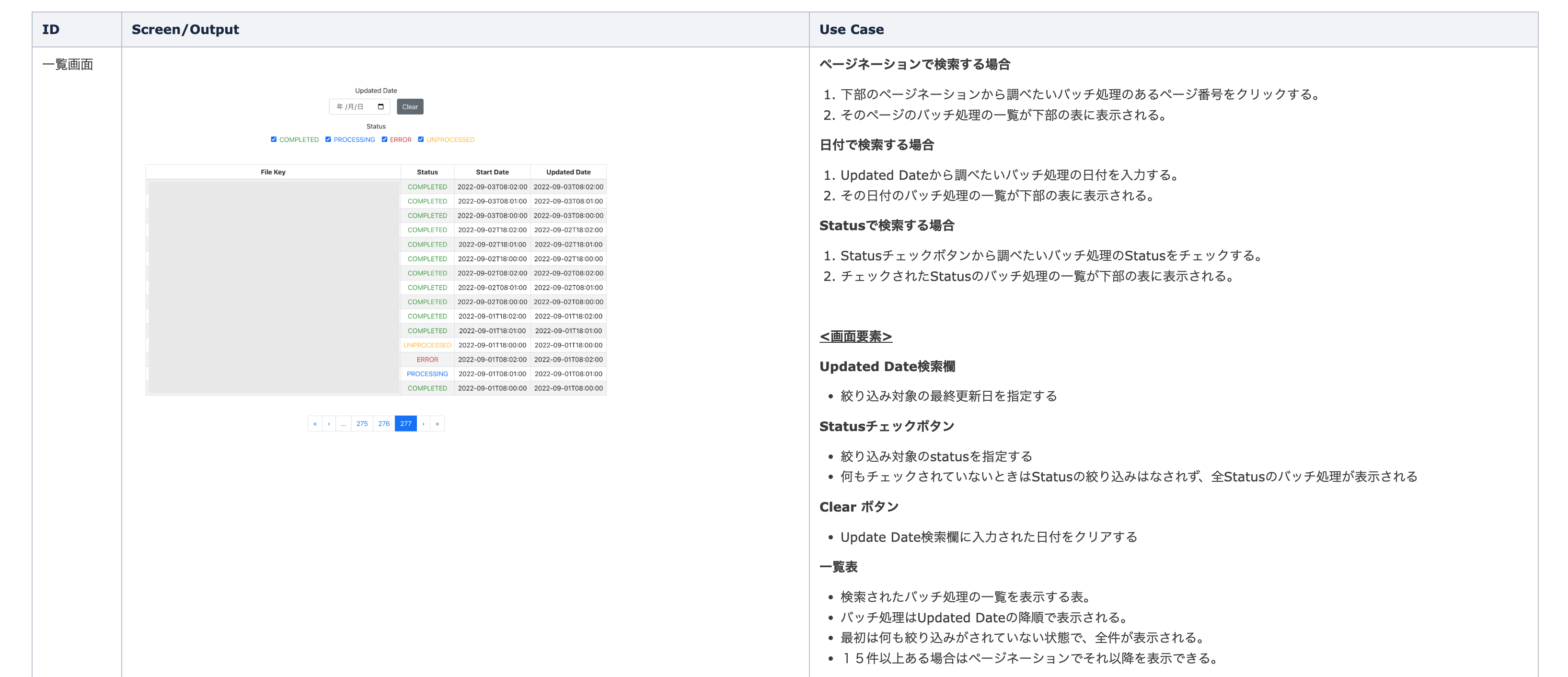Click the pagination ellipsis item

point(343,424)
